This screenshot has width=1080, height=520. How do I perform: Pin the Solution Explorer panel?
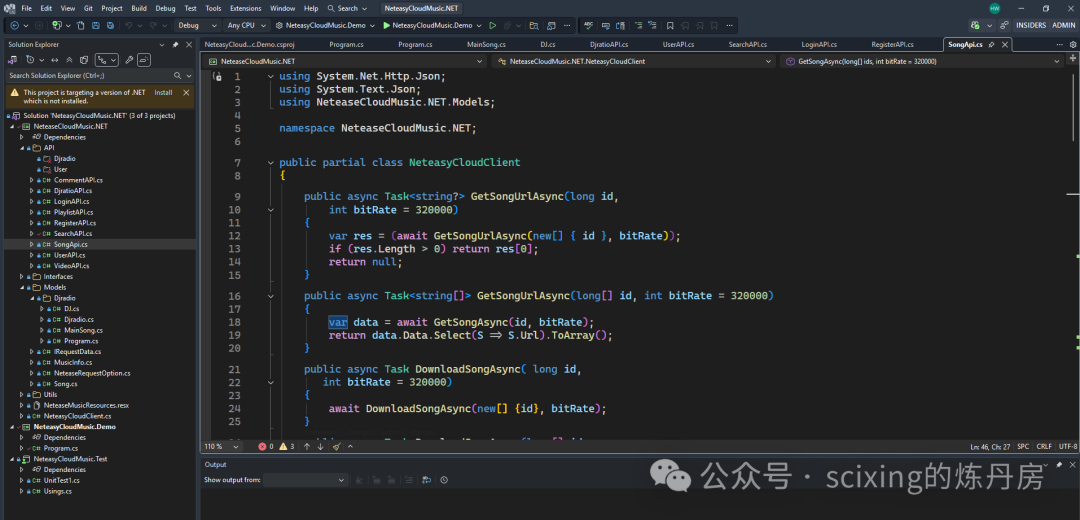[175, 44]
